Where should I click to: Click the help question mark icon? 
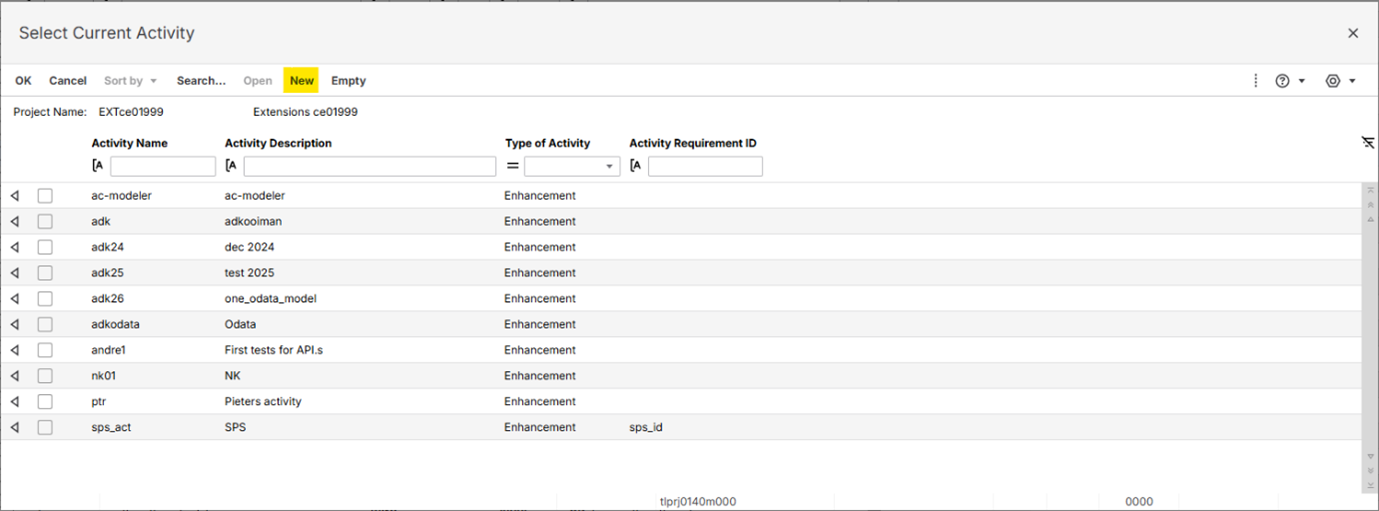[1282, 81]
